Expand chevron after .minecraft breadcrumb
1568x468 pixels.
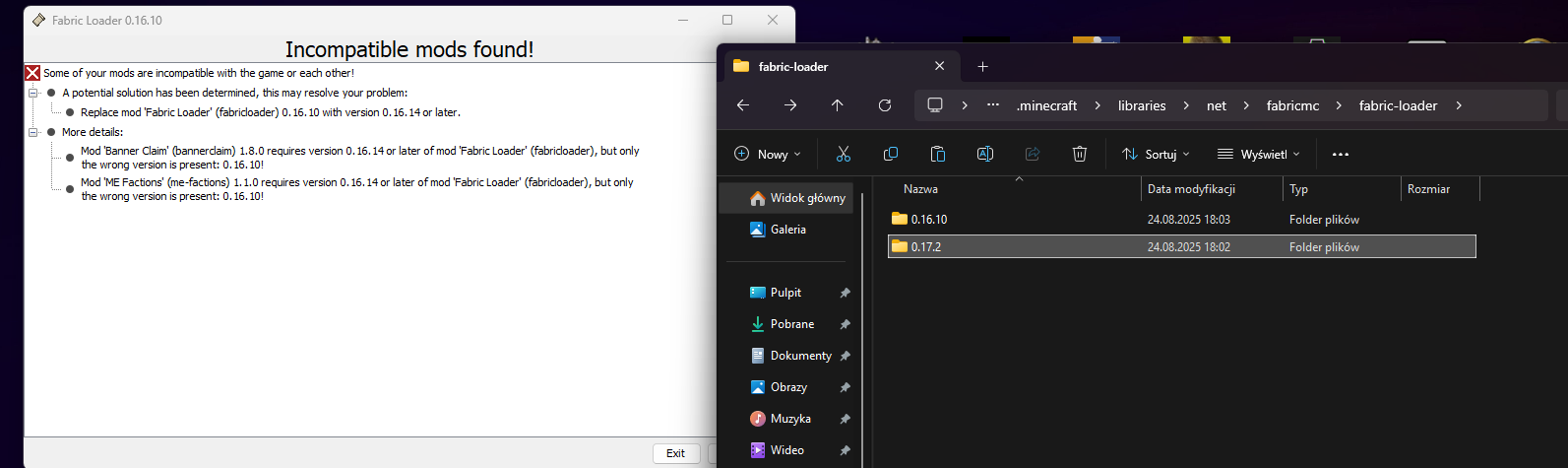click(1098, 105)
